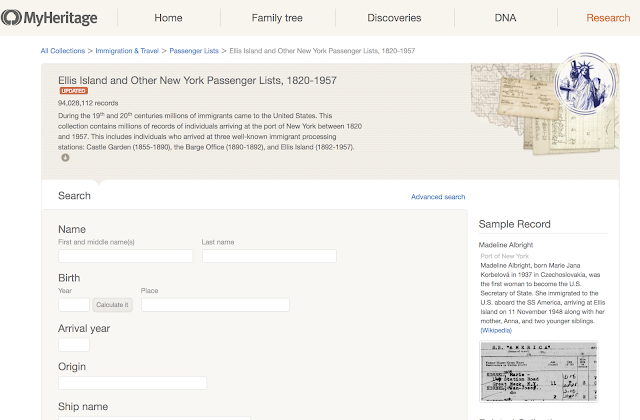Click the UPDATED badge
This screenshot has width=640, height=420.
[74, 91]
